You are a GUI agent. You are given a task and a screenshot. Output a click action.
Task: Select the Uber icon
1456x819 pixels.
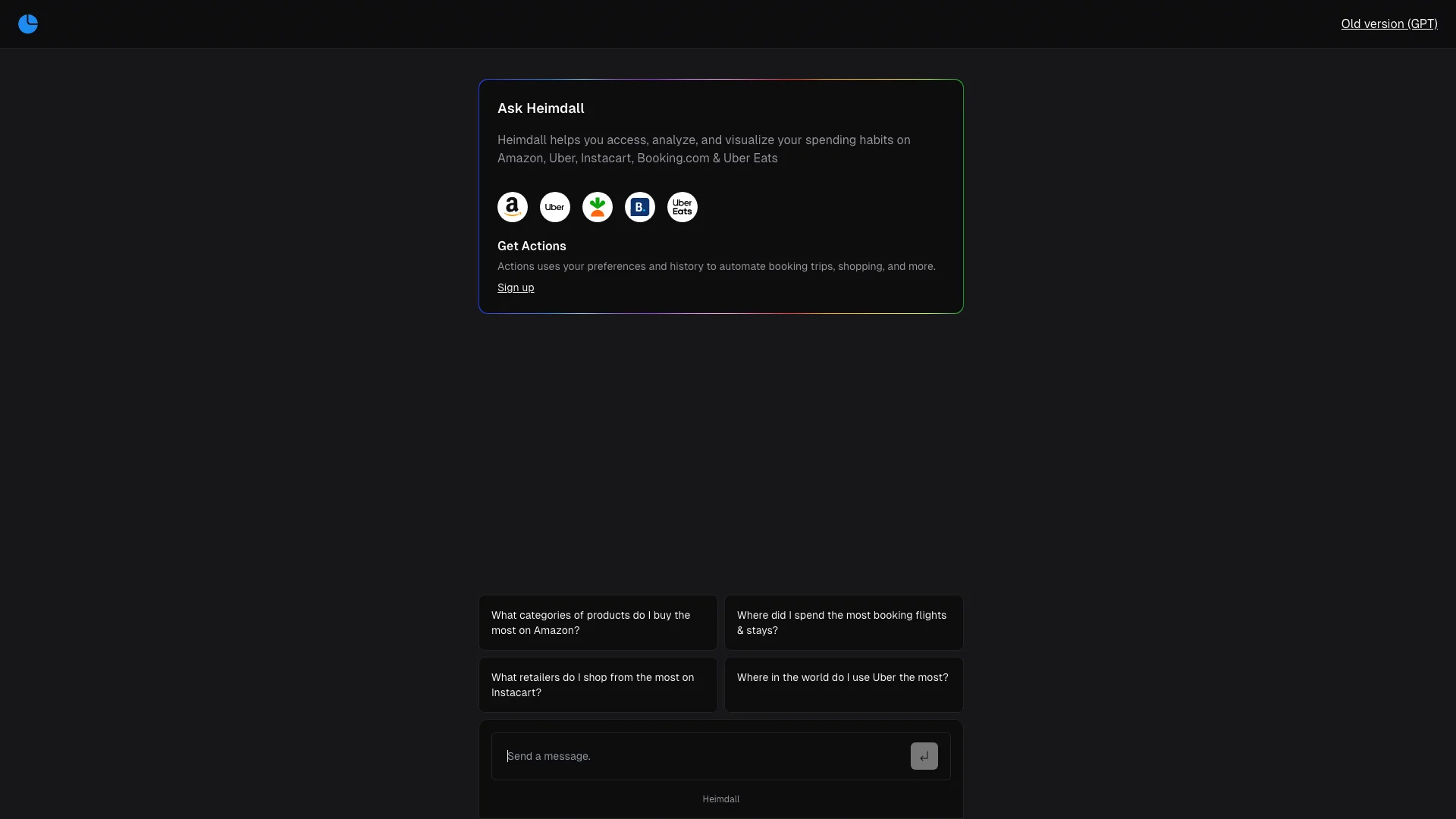(x=555, y=207)
